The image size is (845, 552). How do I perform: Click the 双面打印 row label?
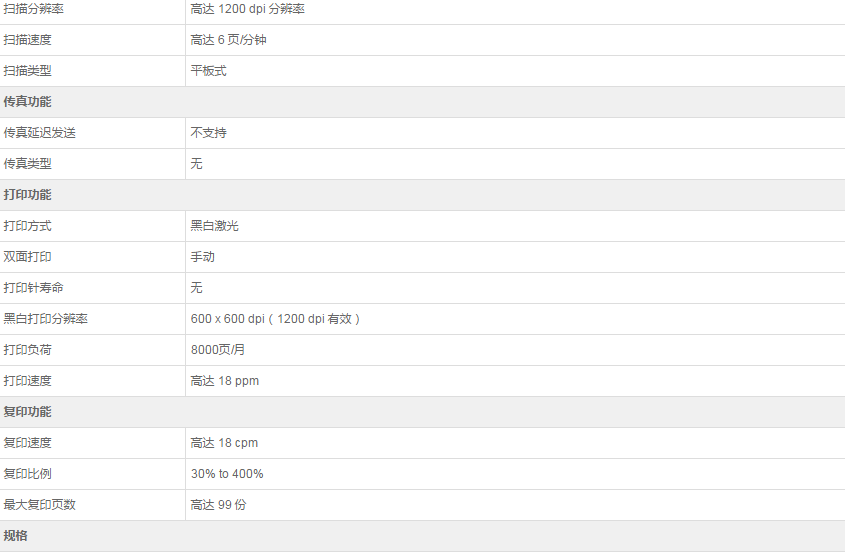click(x=27, y=257)
